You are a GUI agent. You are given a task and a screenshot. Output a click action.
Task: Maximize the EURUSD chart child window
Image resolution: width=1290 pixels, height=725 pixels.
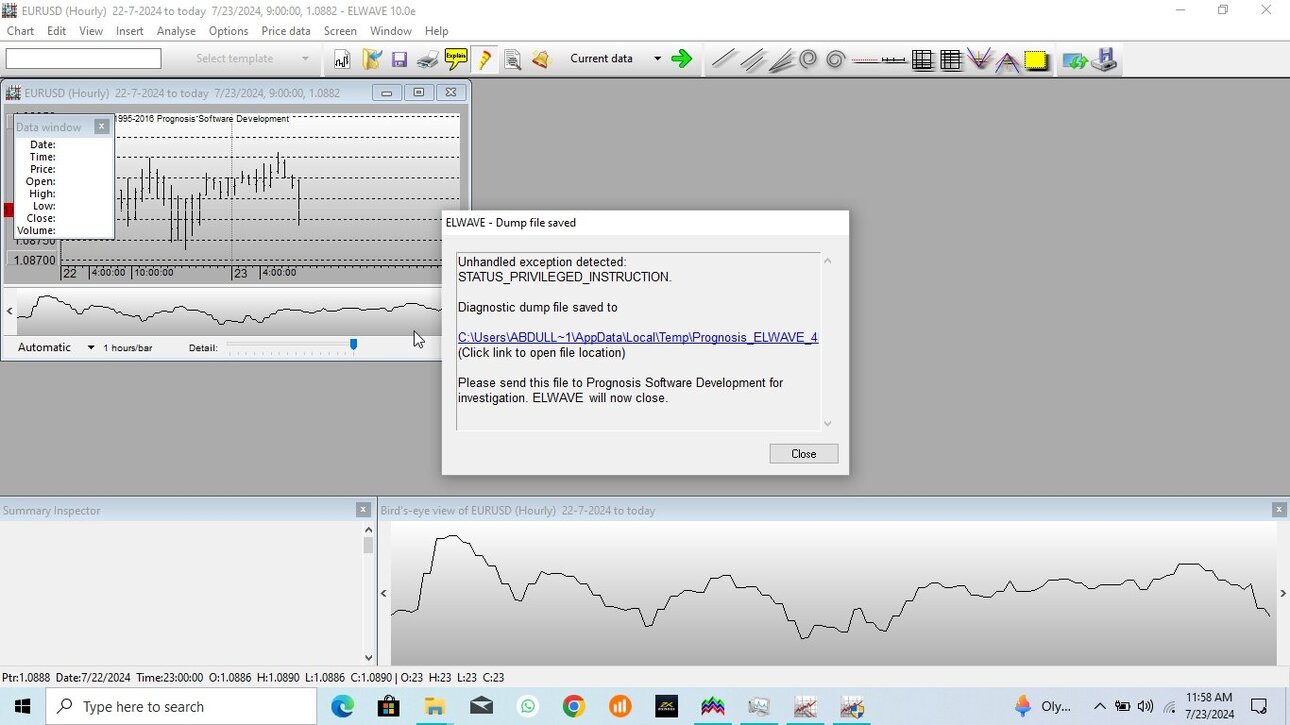419,92
